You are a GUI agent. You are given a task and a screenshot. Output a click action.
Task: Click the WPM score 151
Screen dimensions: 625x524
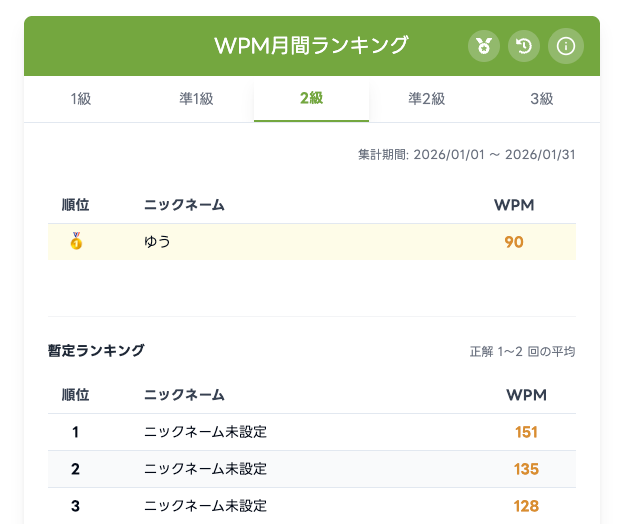[x=527, y=432]
